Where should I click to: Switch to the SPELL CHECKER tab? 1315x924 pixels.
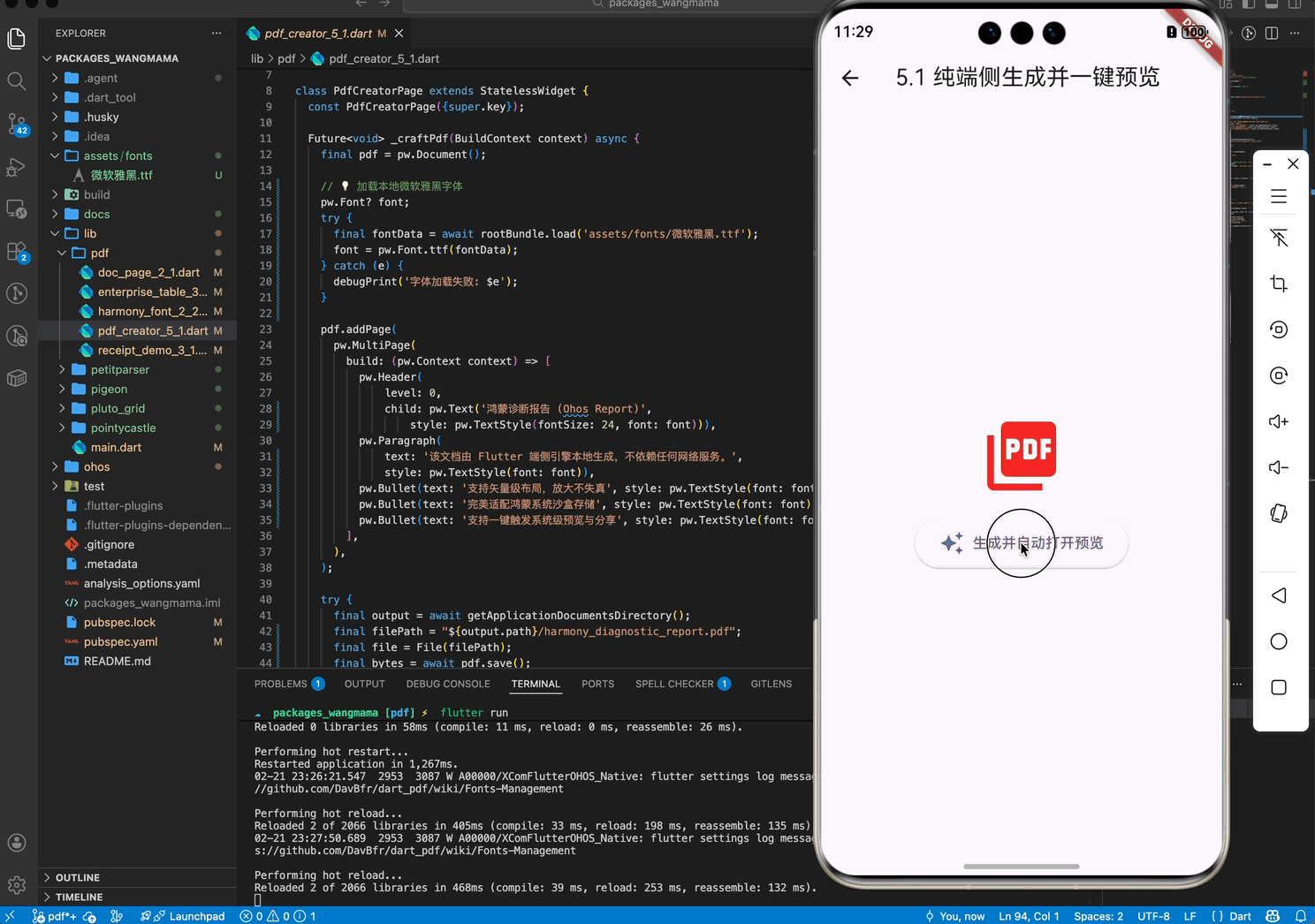pos(682,684)
